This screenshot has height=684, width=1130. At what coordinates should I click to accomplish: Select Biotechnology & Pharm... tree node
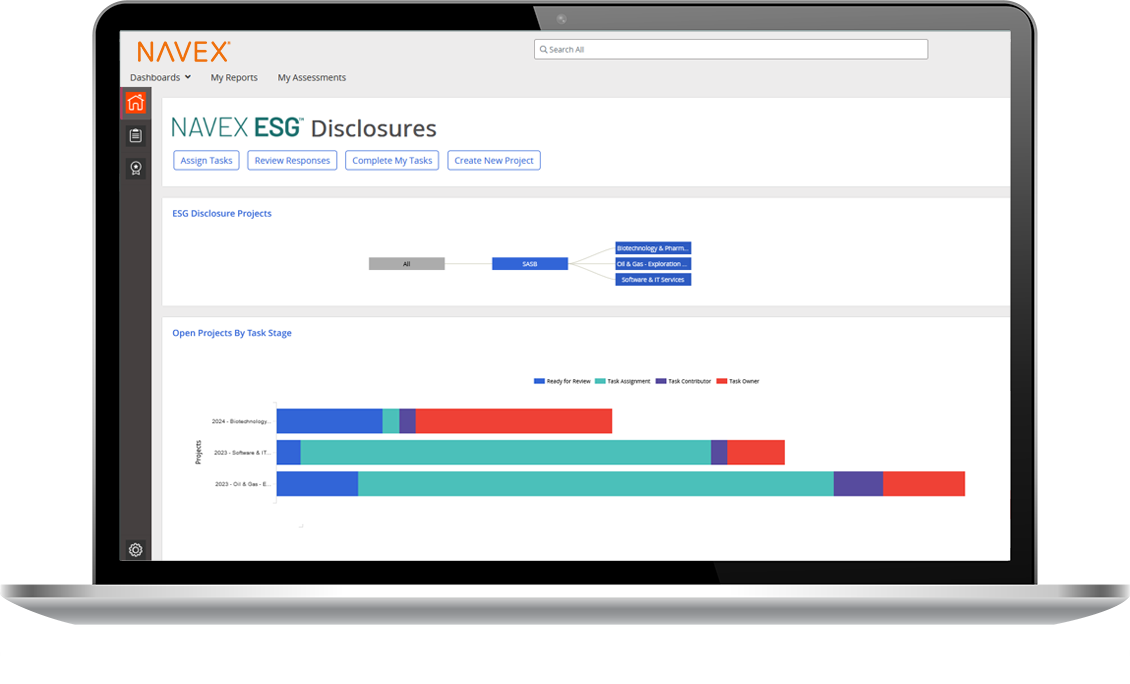click(x=653, y=248)
